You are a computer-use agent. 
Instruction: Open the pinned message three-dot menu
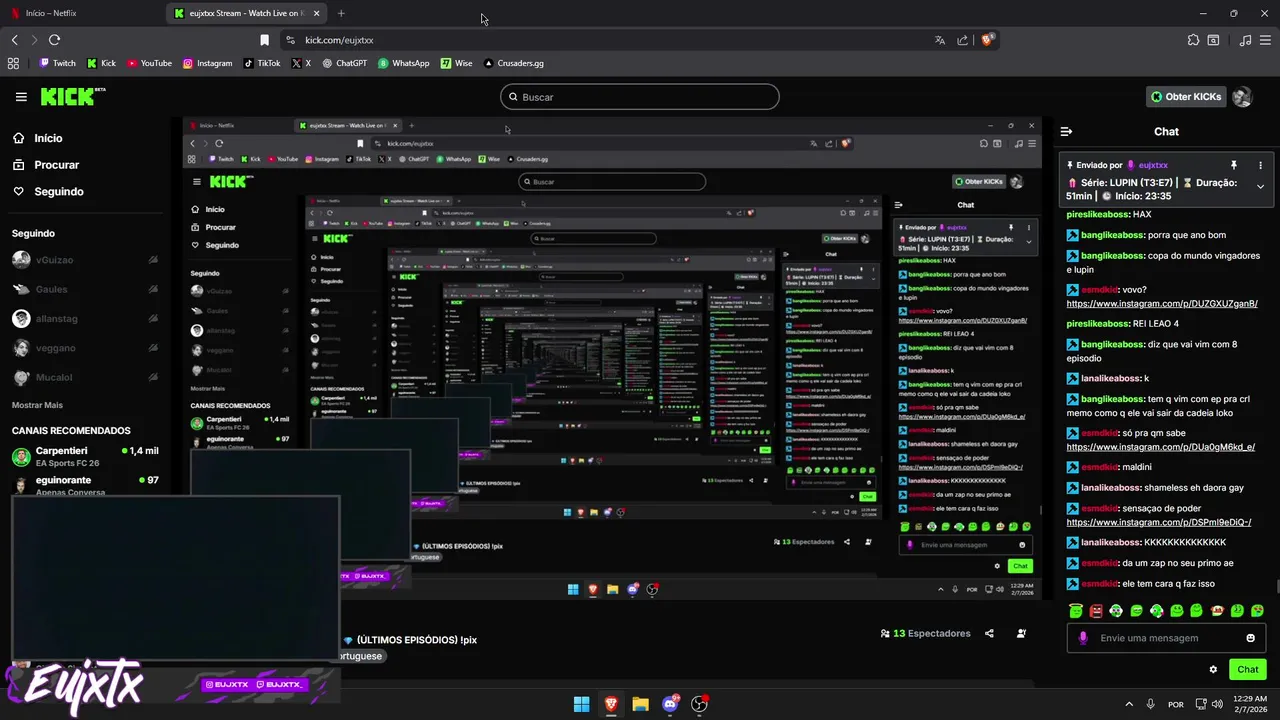tap(1260, 165)
